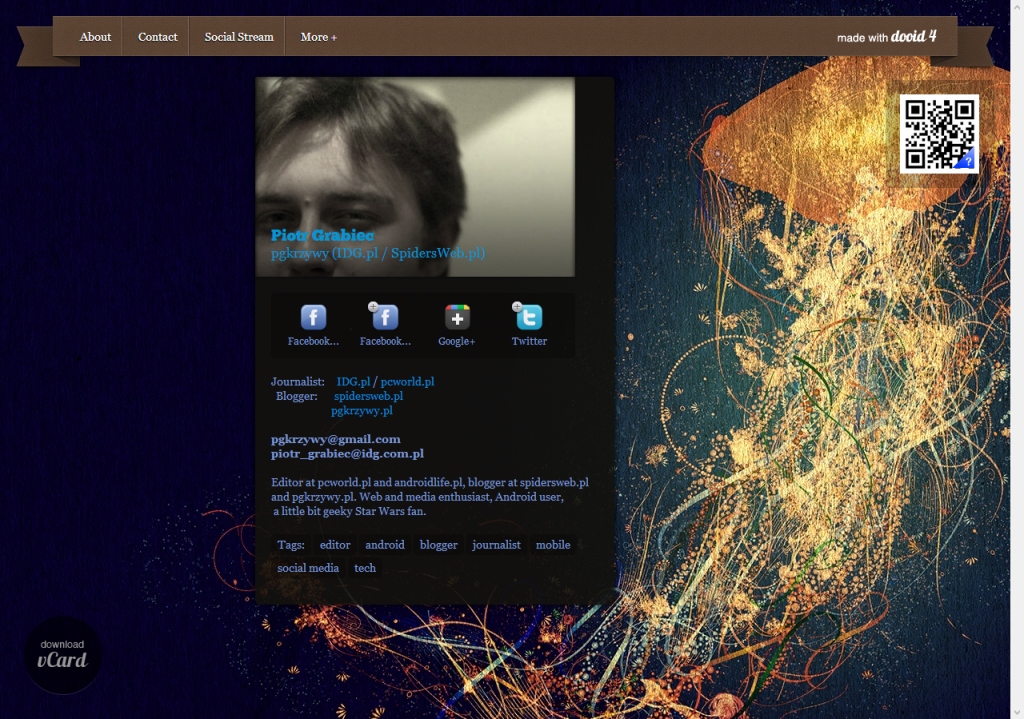Screen dimensions: 1024x719
Task: Click the 'Tags:' label
Action: 291,545
